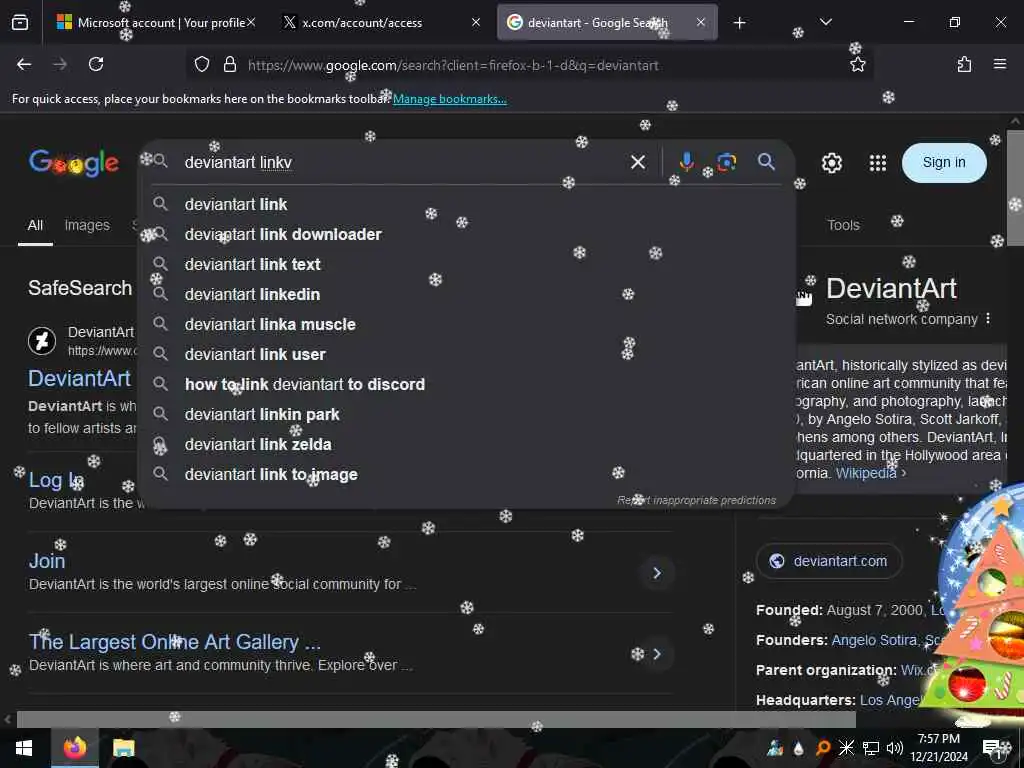Open Manage bookmarks link
Screen dimensions: 1024x768
tap(449, 99)
